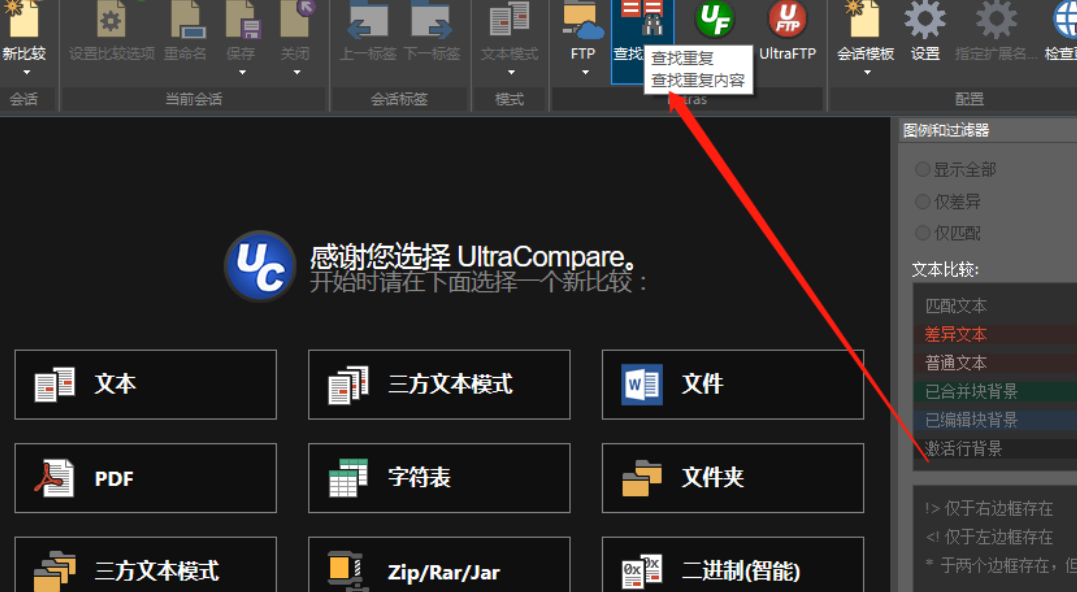The image size is (1077, 592).
Task: Click the FTP cloud folder icon
Action: pyautogui.click(x=582, y=19)
